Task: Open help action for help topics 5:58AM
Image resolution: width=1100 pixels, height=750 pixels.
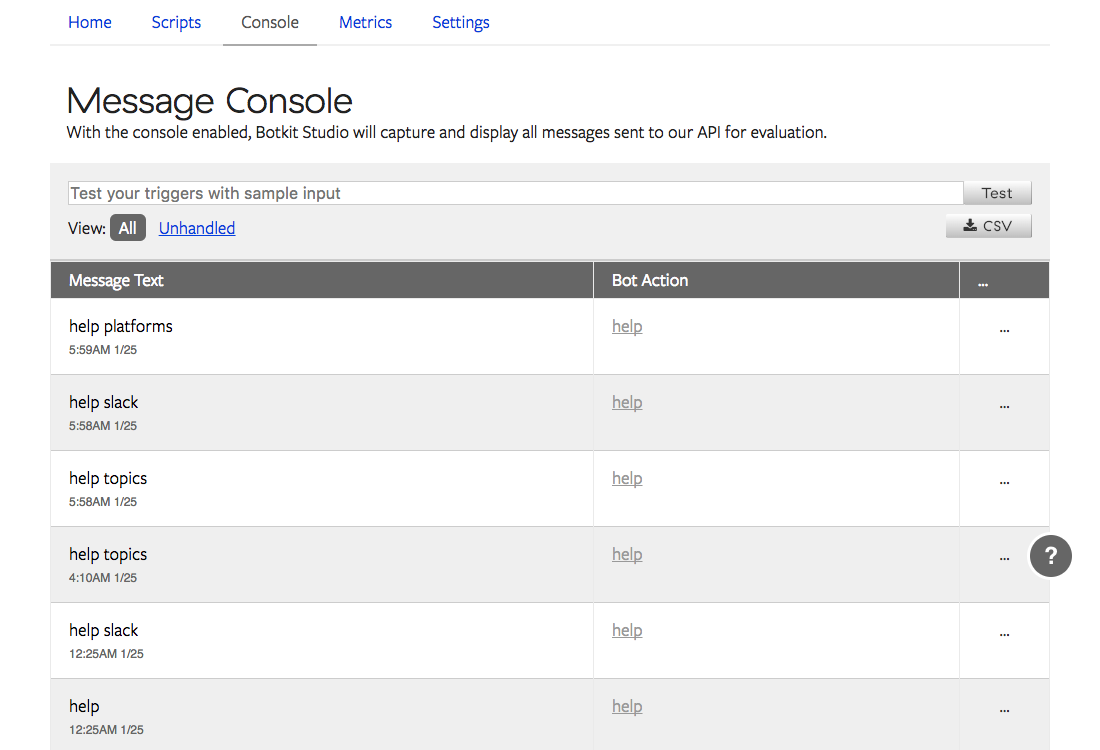Action: pos(627,478)
